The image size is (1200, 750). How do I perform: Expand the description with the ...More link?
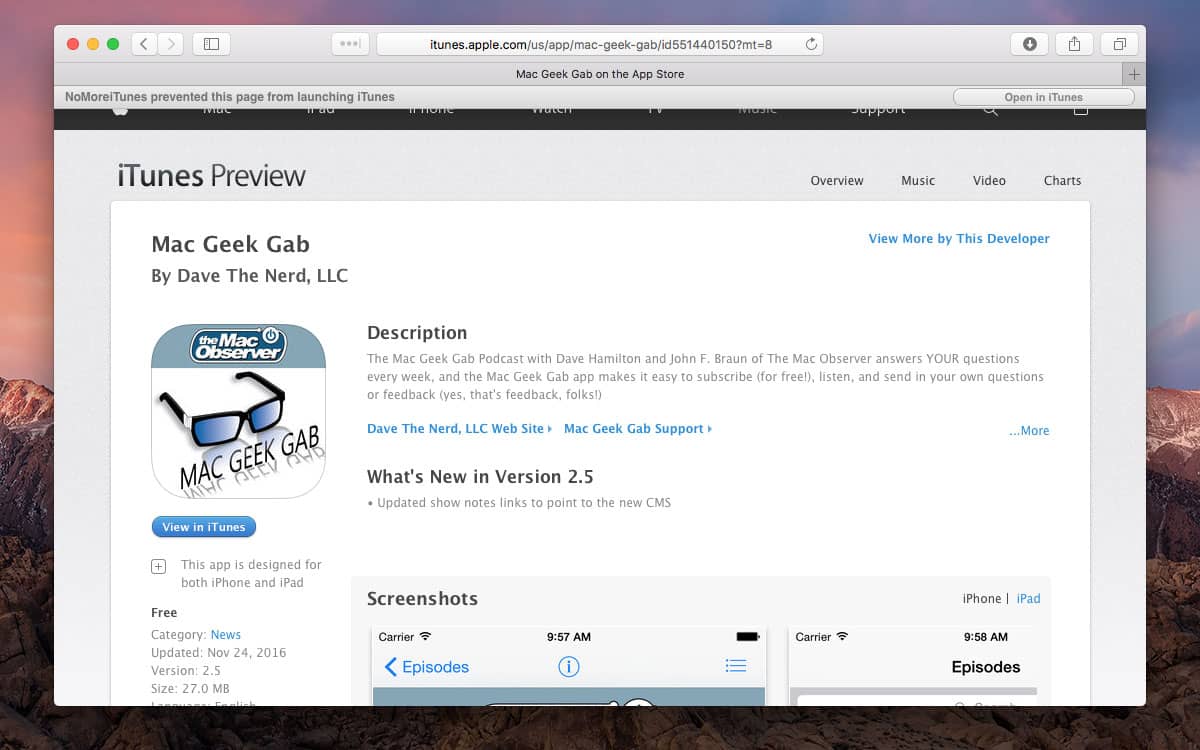1029,431
